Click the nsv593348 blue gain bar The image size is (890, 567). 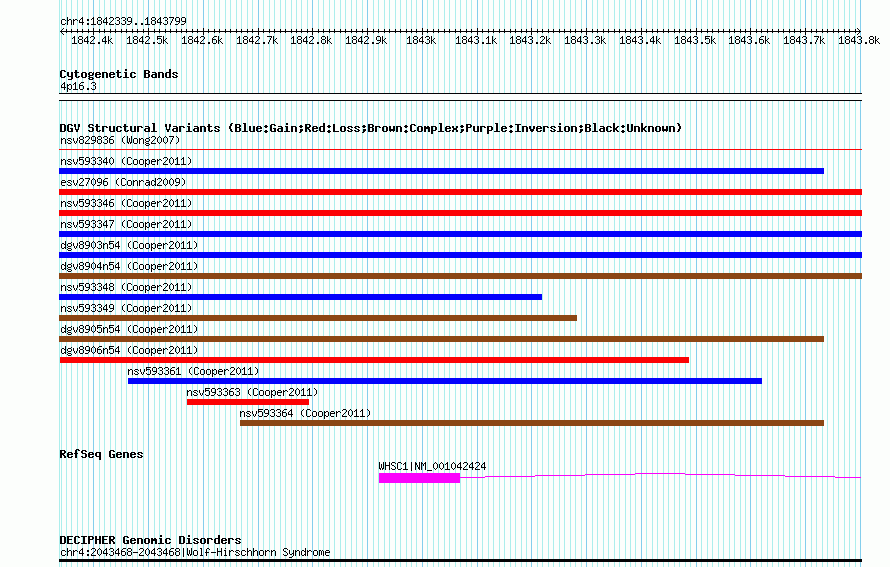(x=301, y=297)
